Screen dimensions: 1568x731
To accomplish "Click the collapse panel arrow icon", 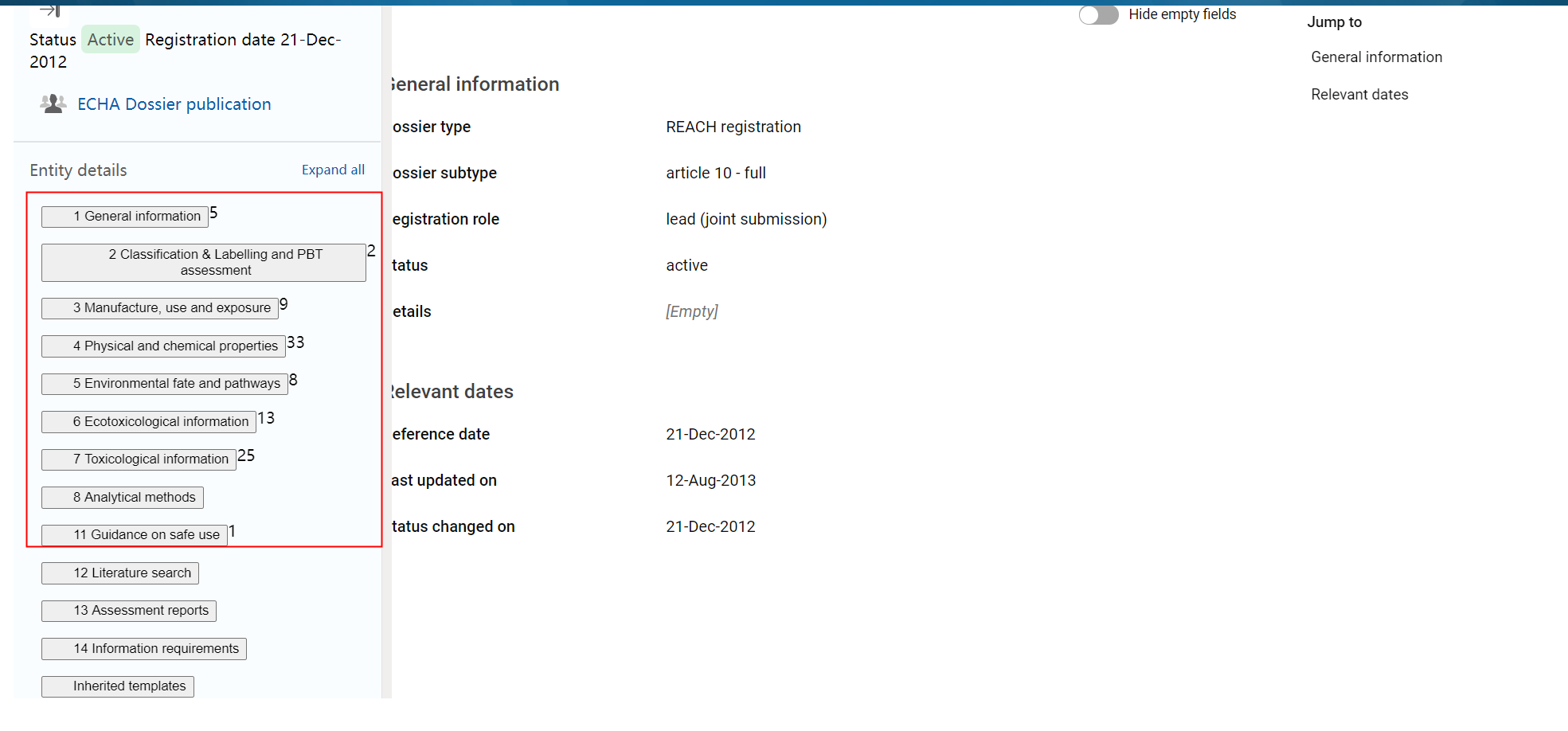I will pyautogui.click(x=50, y=10).
